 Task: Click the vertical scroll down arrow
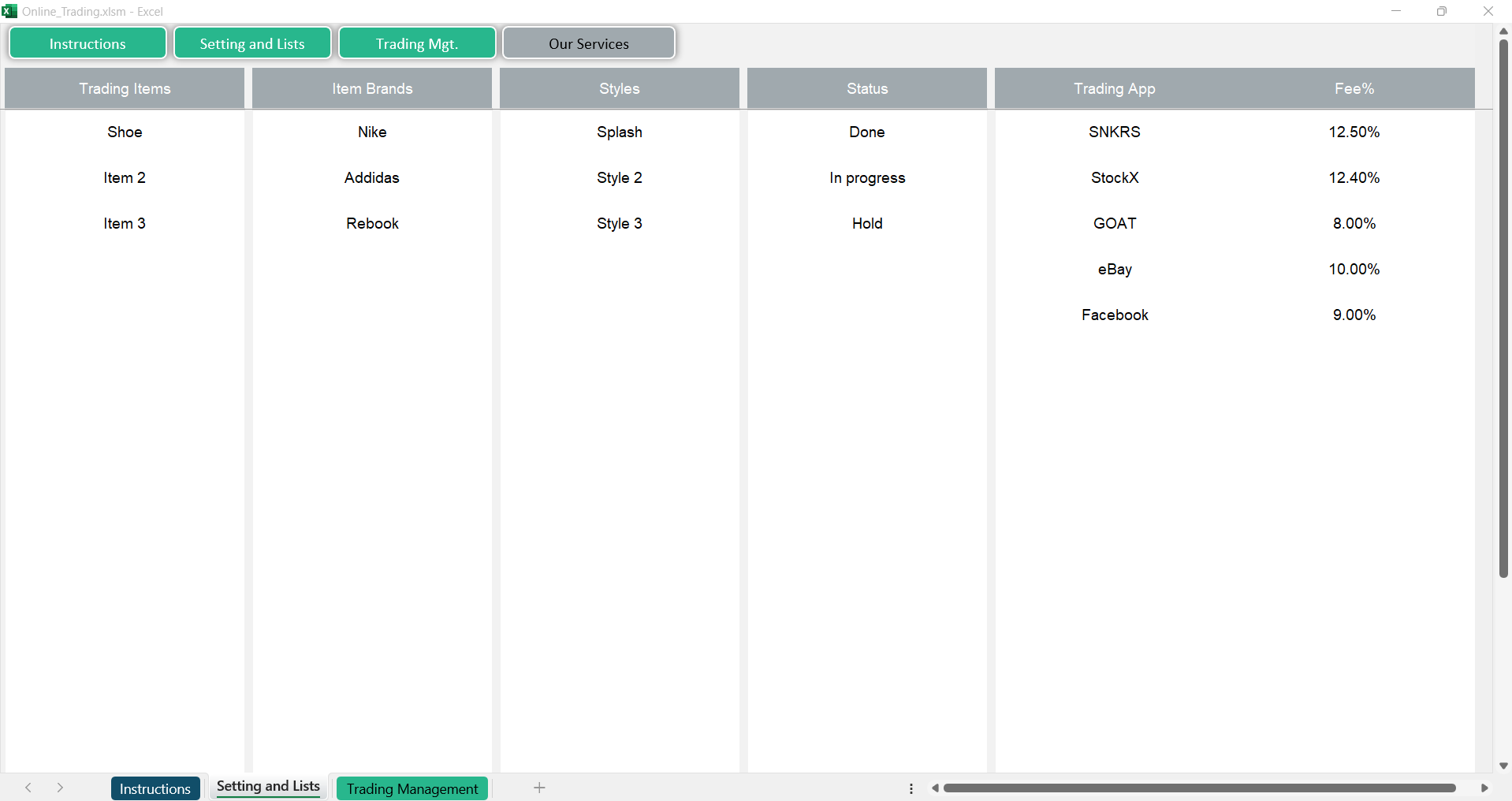pyautogui.click(x=1503, y=766)
